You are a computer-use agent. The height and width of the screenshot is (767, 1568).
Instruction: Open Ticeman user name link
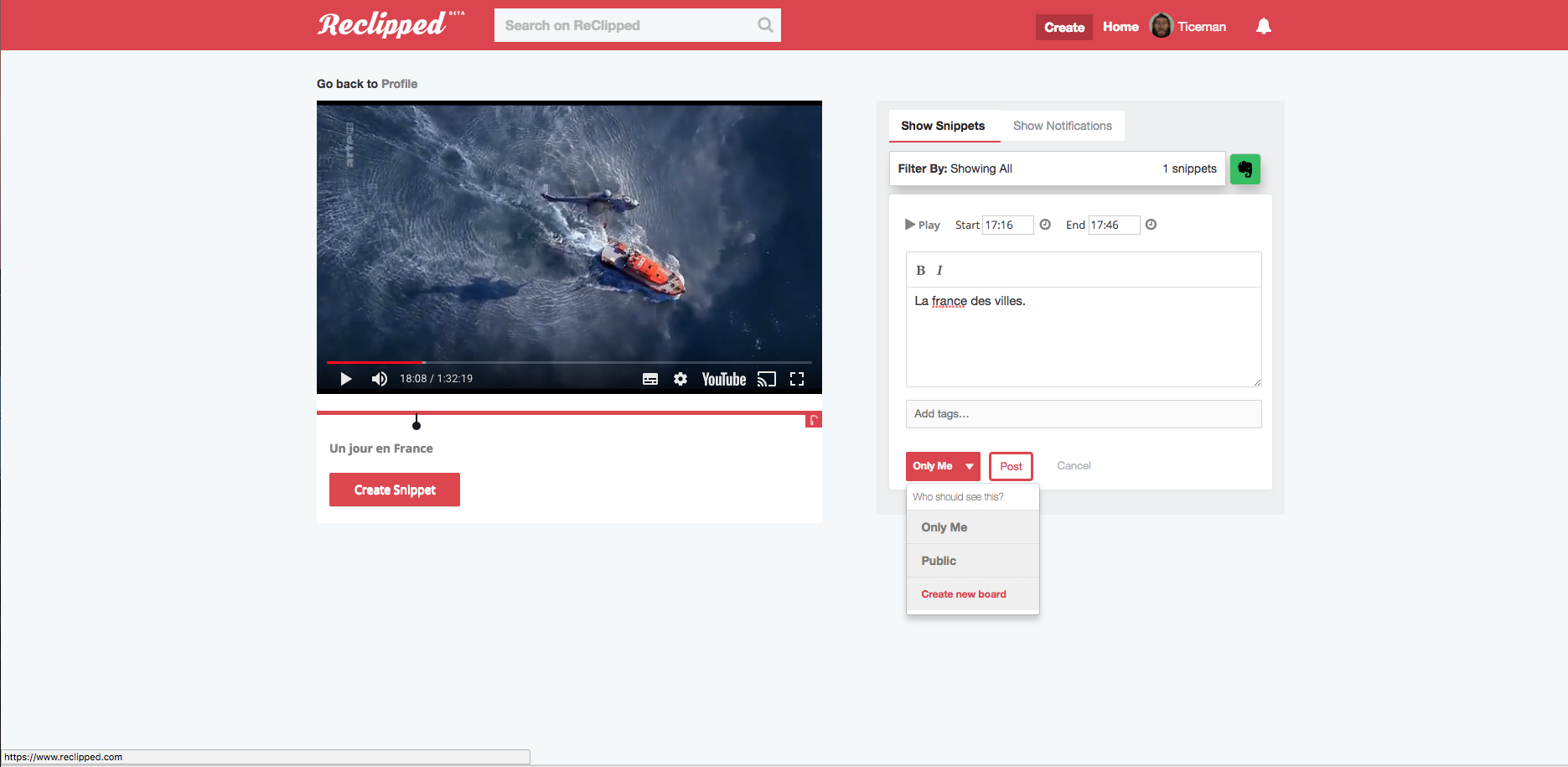[1202, 27]
